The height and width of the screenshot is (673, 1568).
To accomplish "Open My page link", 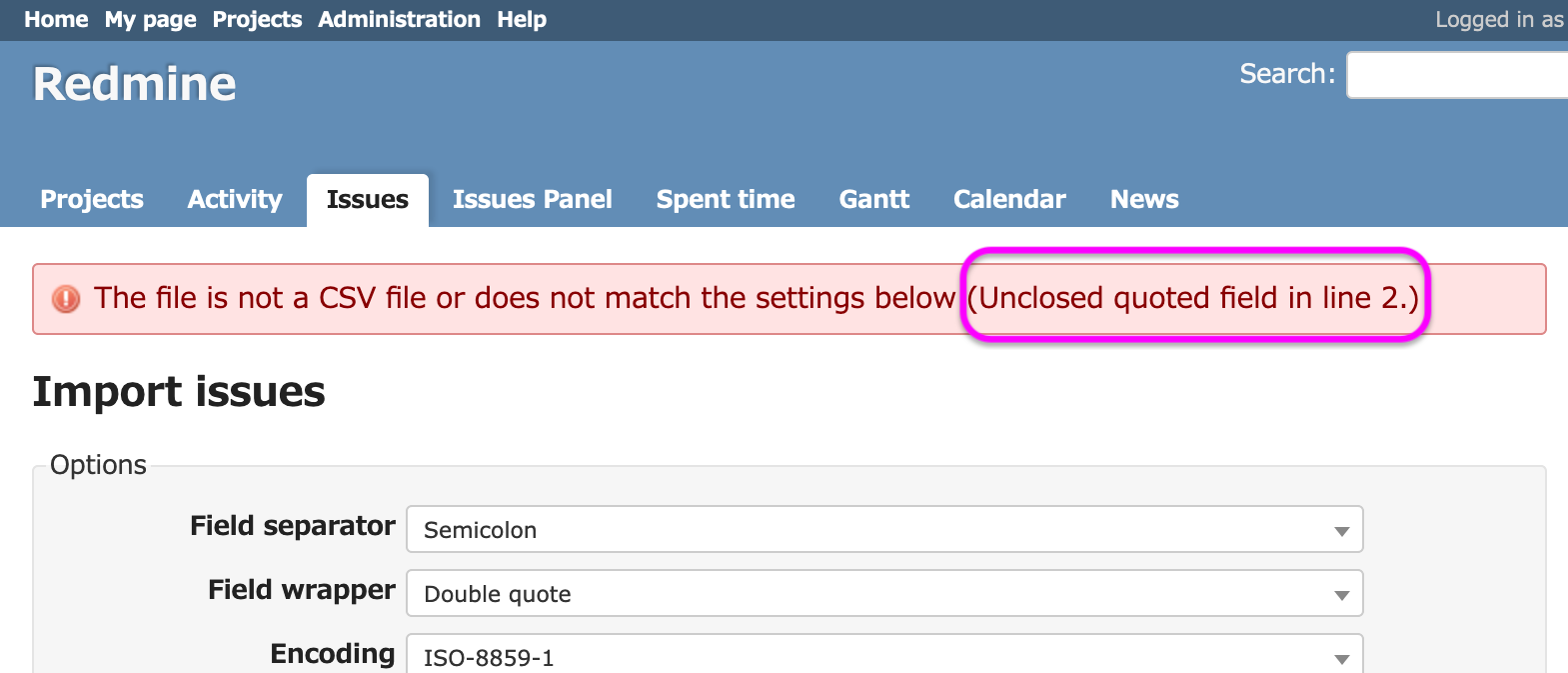I will click(x=150, y=20).
